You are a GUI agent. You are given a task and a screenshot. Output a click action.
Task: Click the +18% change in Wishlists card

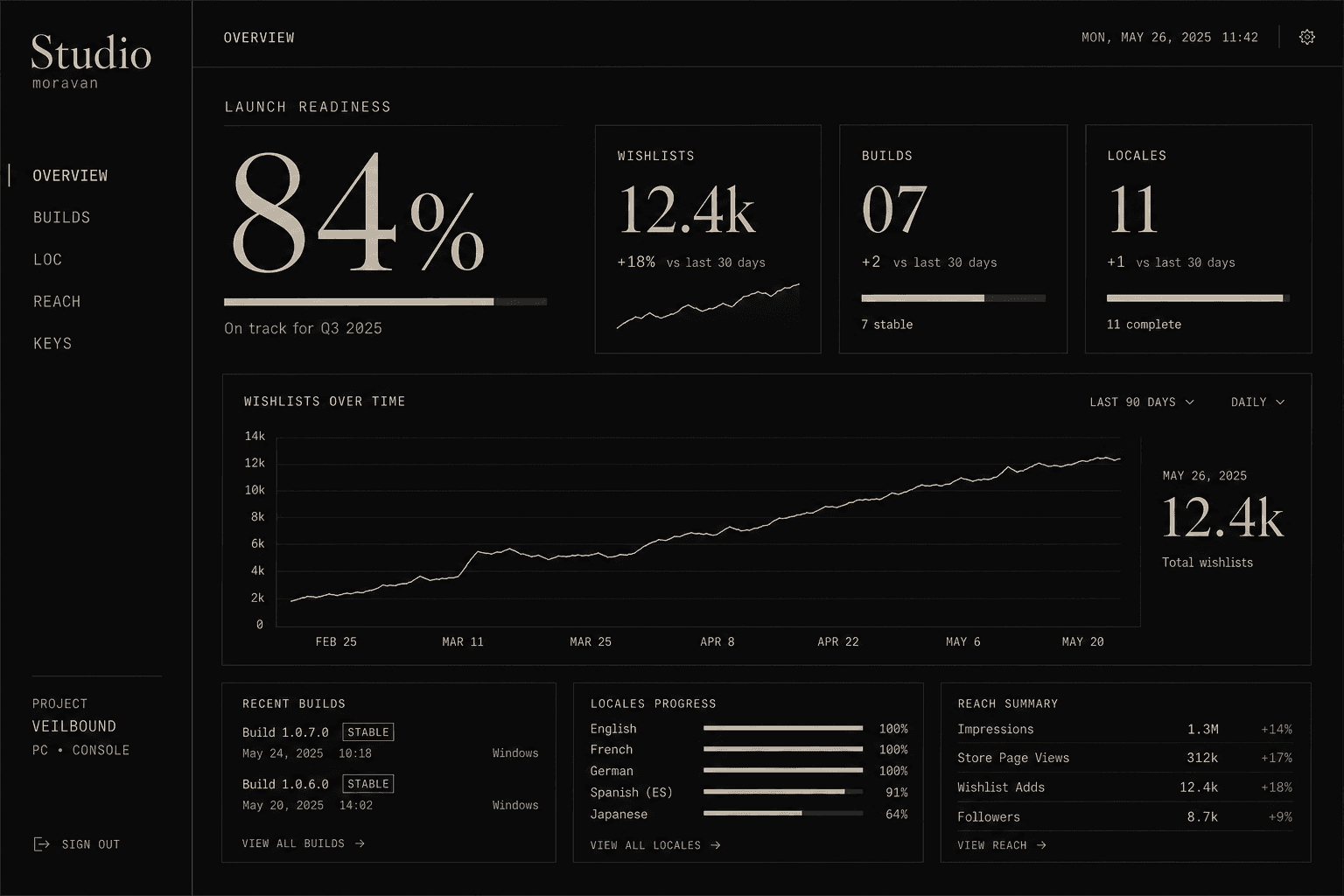(636, 262)
